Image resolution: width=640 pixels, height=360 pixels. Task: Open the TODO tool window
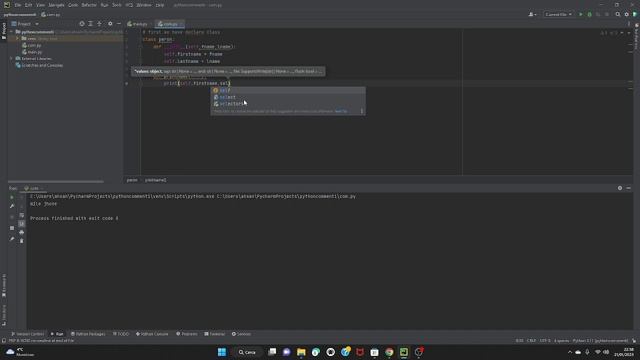tap(121, 334)
